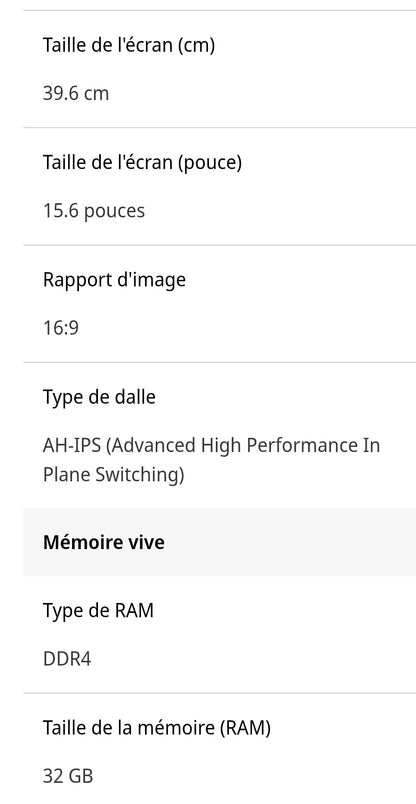Viewport: 416px width, 804px height.
Task: Click the 'Plane Switching)' text line
Action: [x=113, y=475]
